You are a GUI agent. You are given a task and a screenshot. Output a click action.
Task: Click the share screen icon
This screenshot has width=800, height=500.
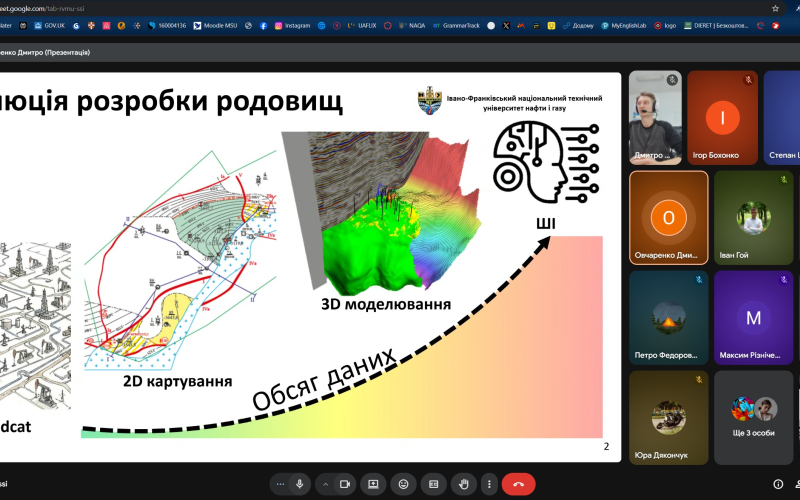pyautogui.click(x=373, y=484)
